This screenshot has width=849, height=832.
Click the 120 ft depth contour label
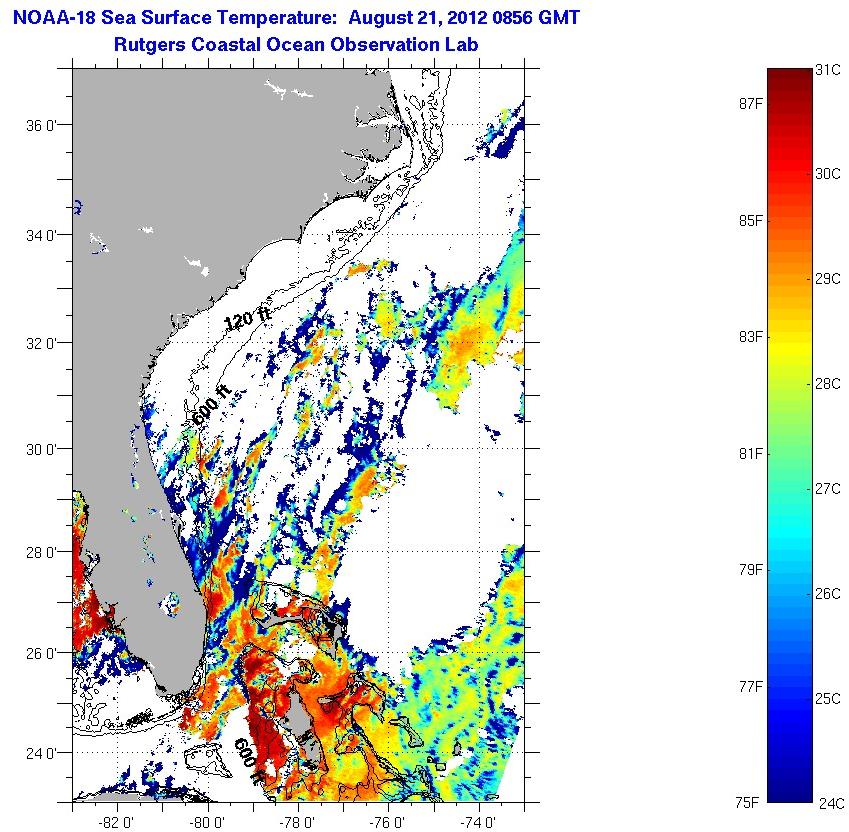(247, 318)
